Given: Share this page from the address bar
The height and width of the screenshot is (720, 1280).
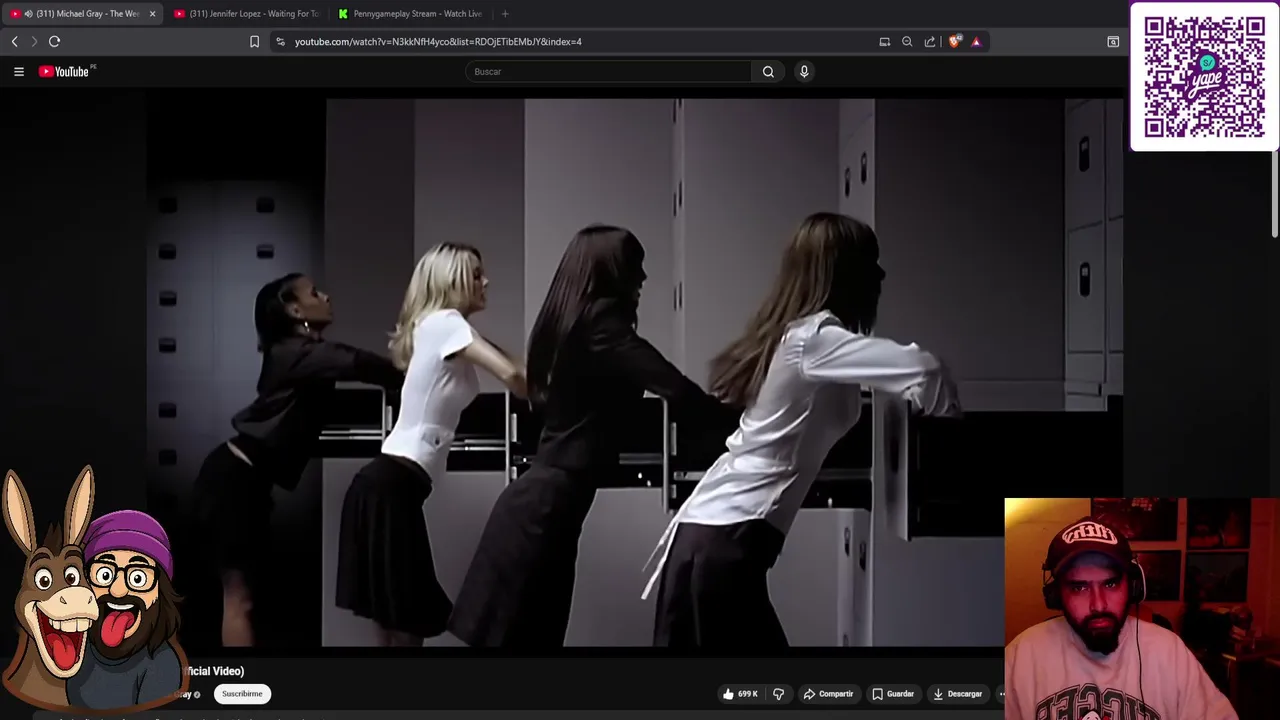Looking at the screenshot, I should (930, 41).
